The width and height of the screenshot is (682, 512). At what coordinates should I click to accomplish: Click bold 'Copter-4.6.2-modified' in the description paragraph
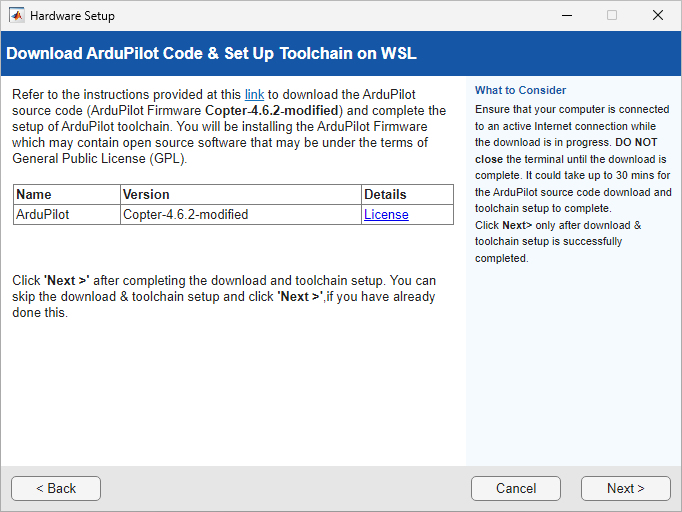273,110
